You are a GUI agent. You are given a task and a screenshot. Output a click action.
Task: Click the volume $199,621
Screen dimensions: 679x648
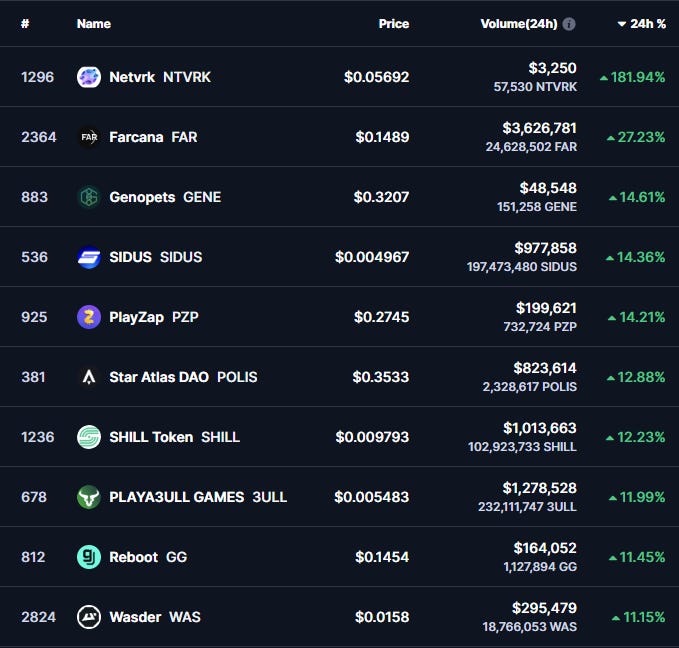click(546, 308)
